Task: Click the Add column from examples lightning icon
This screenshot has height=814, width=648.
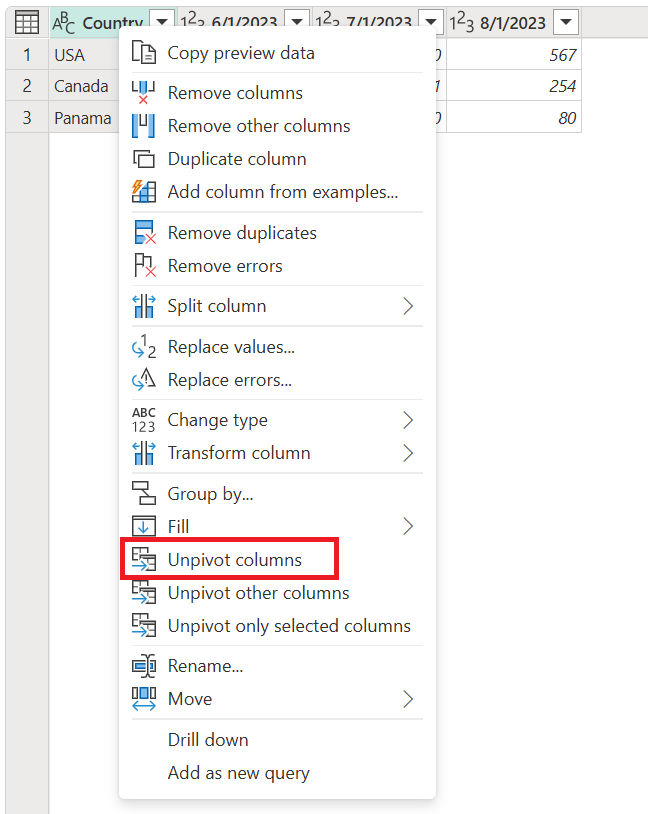Action: [142, 192]
